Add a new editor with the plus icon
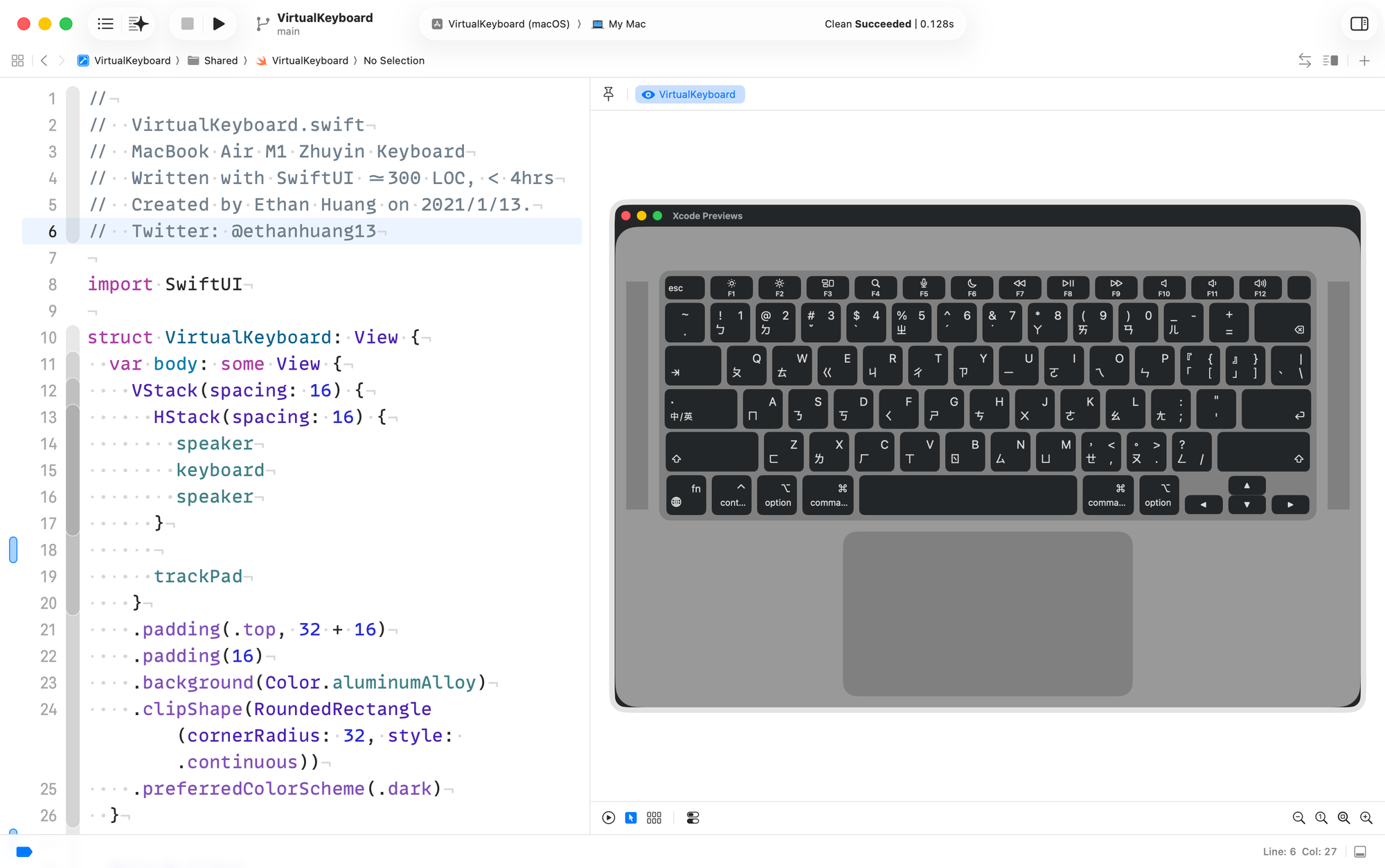 [1364, 61]
